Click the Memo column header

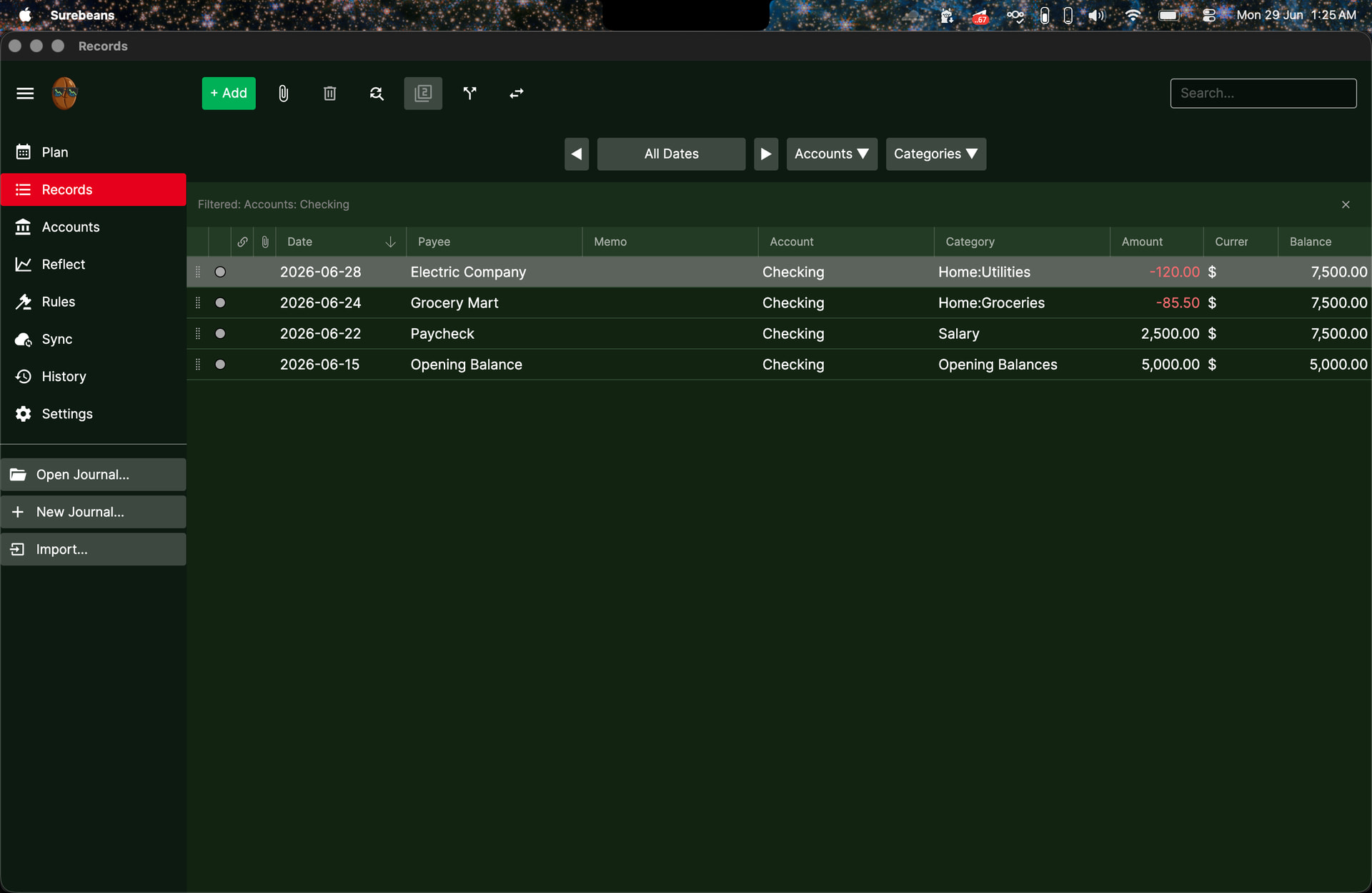670,242
